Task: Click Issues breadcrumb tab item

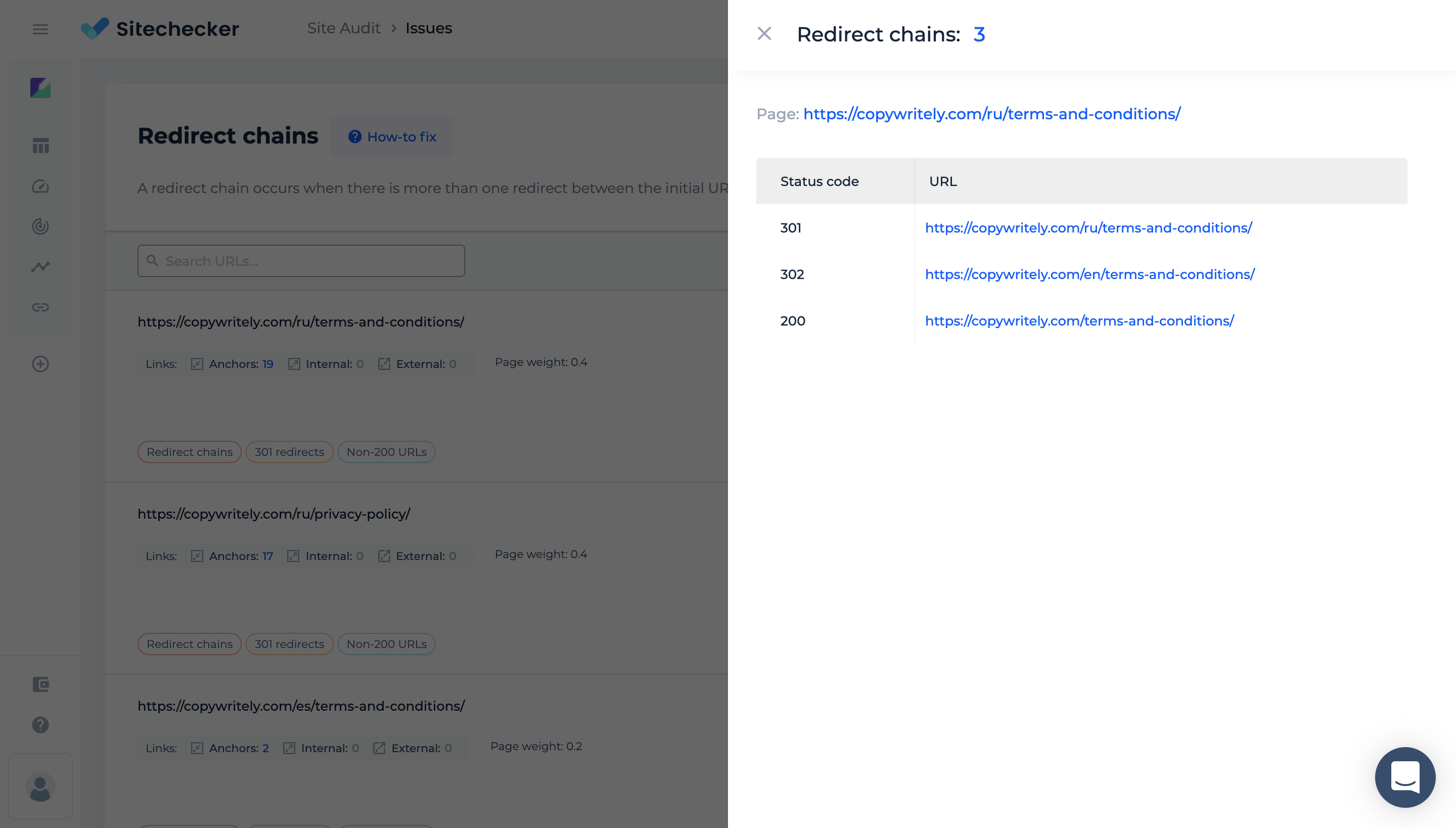Action: [x=428, y=28]
